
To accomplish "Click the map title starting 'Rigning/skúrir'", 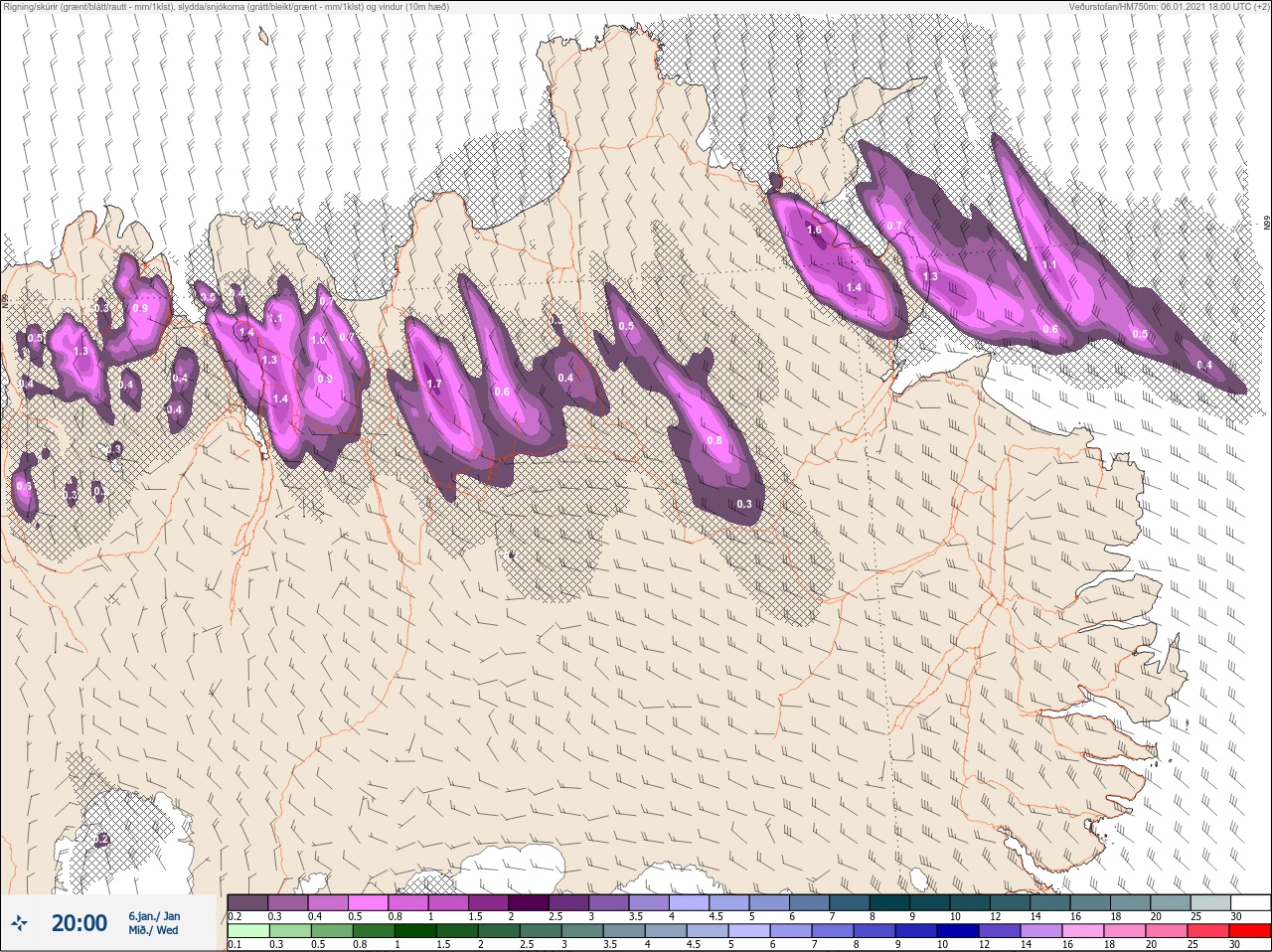I will click(226, 7).
